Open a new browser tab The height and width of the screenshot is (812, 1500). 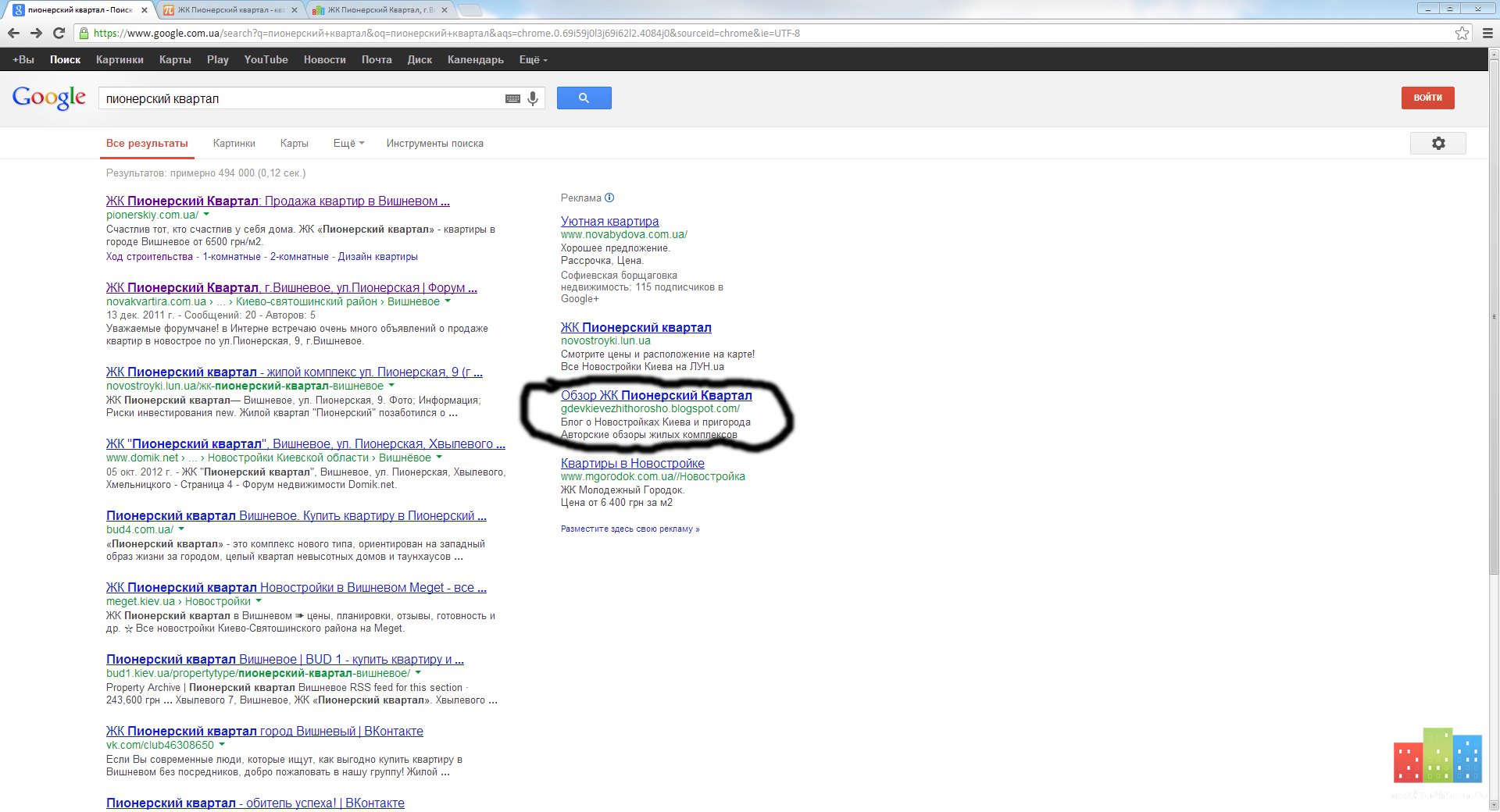(x=470, y=10)
